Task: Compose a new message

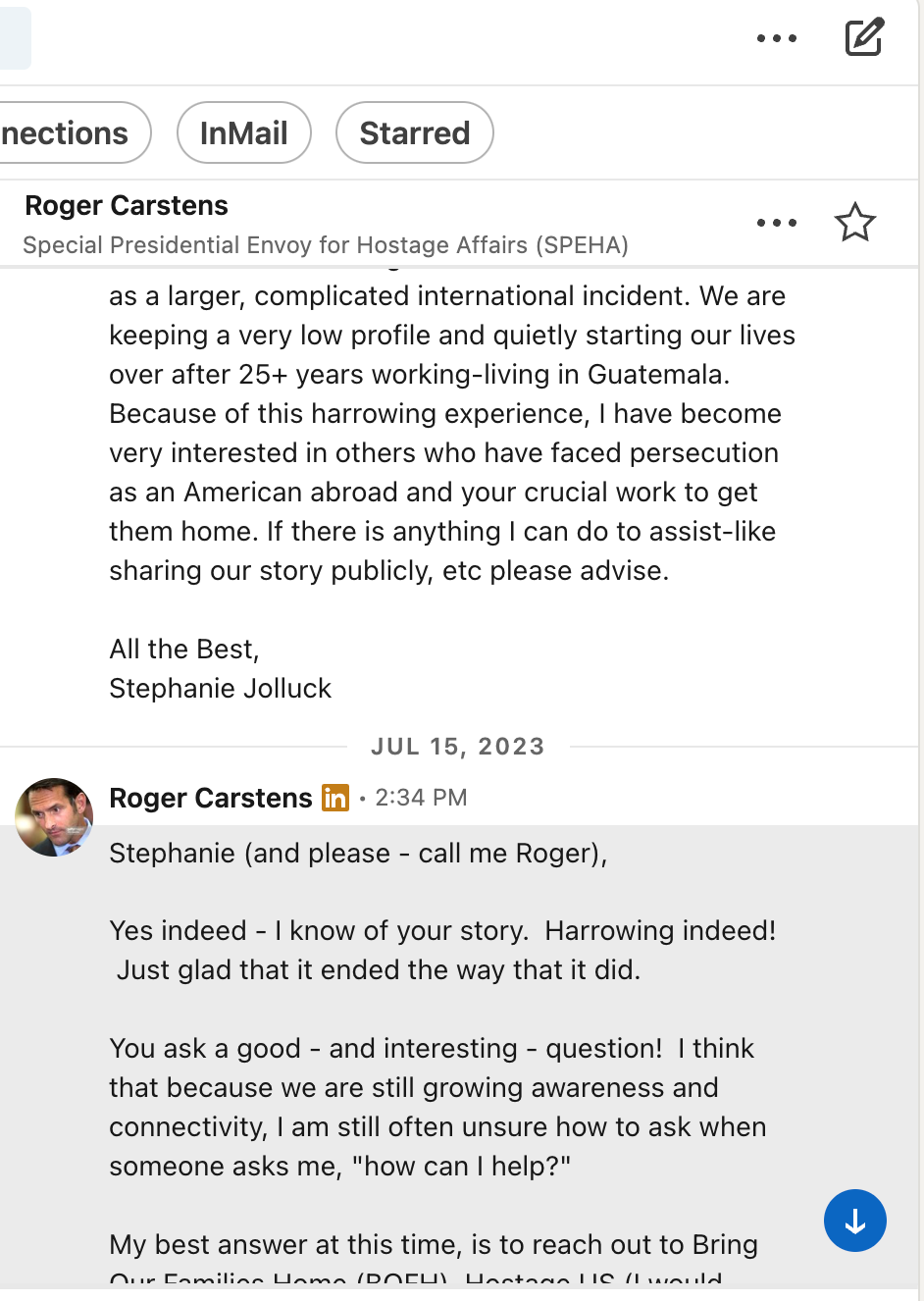Action: [x=864, y=37]
